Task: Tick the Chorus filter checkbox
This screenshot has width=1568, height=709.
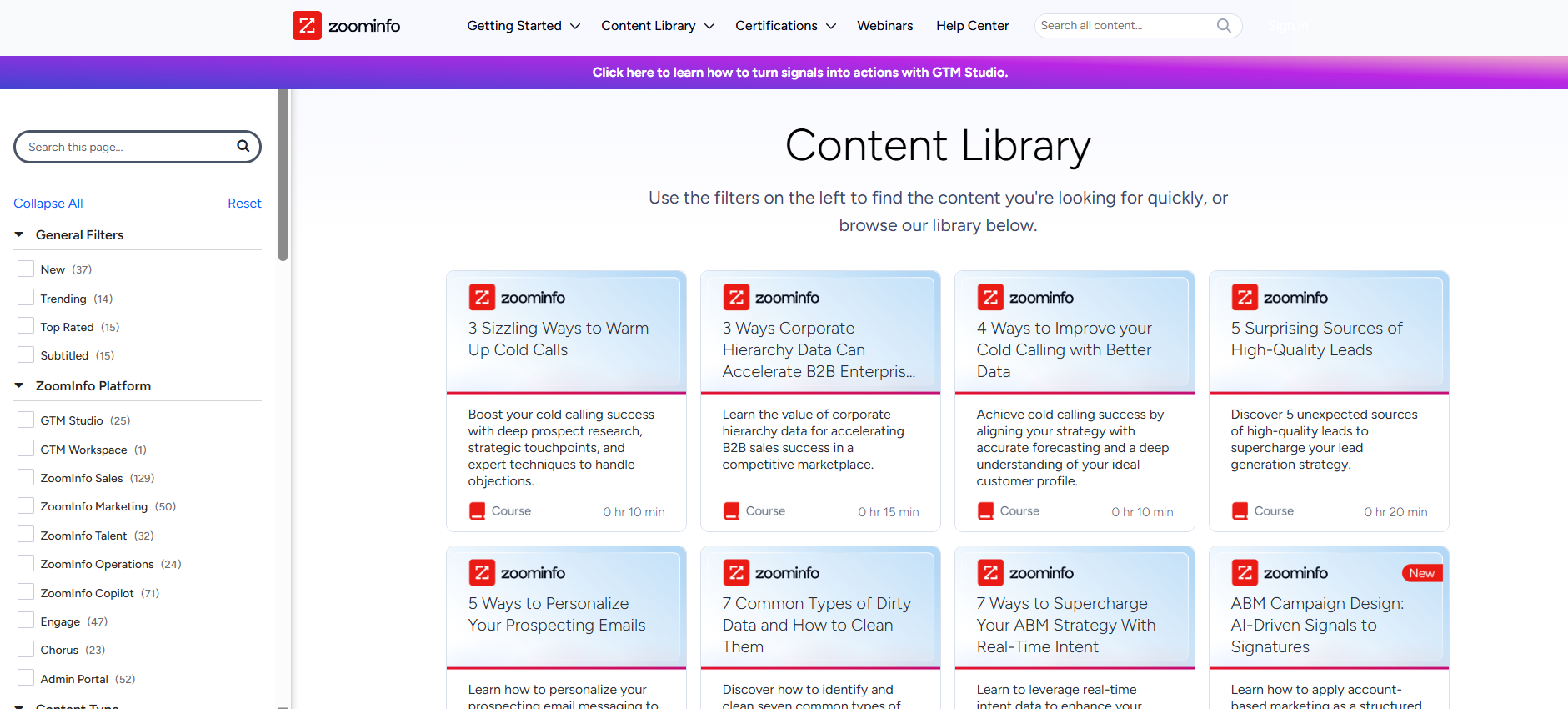Action: tap(26, 649)
